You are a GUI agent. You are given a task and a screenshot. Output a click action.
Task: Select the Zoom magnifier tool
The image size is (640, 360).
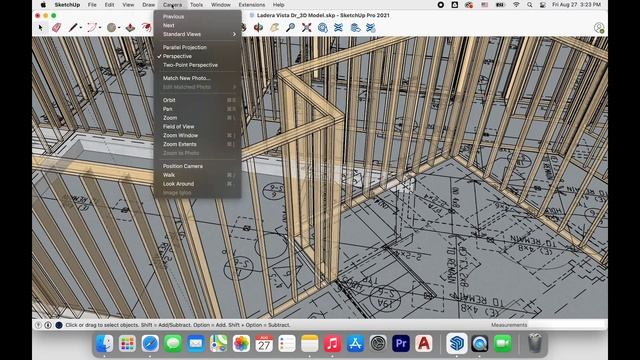tap(290, 27)
